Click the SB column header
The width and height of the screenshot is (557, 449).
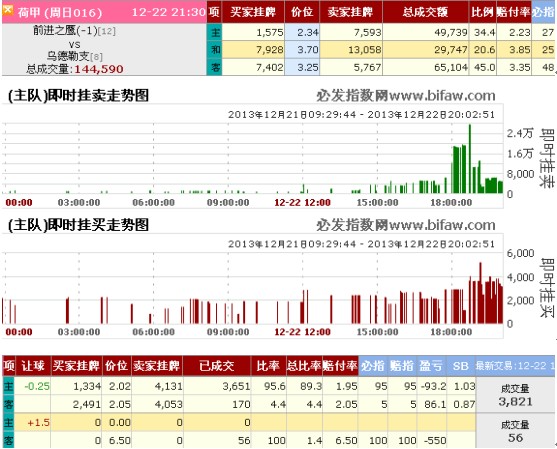coord(460,366)
